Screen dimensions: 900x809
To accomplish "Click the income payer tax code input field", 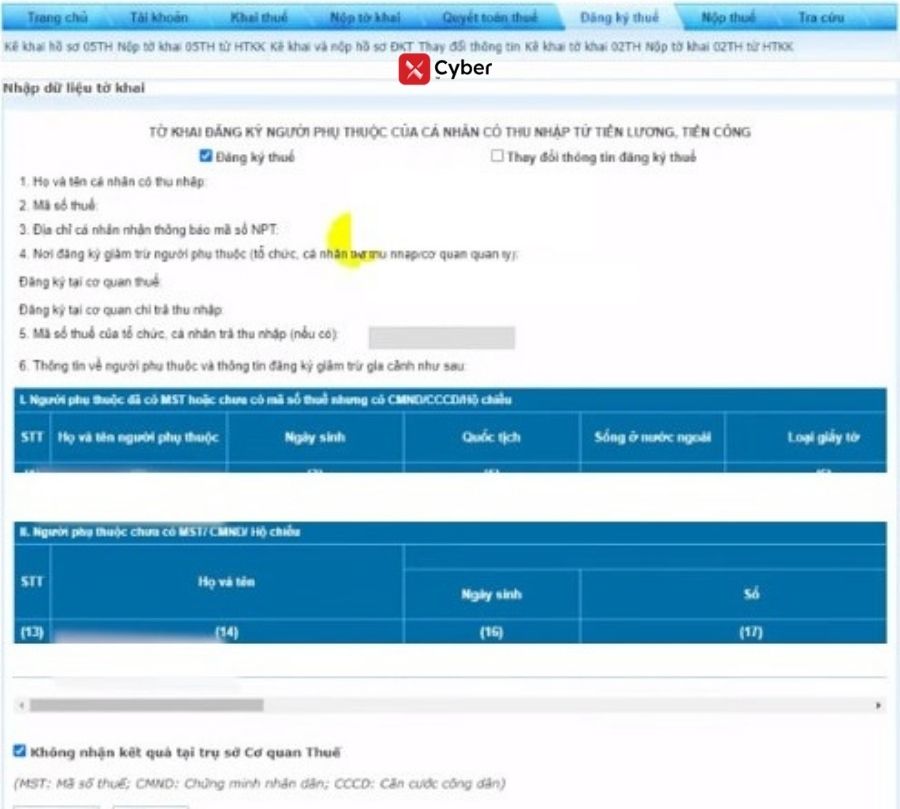I will tap(441, 338).
